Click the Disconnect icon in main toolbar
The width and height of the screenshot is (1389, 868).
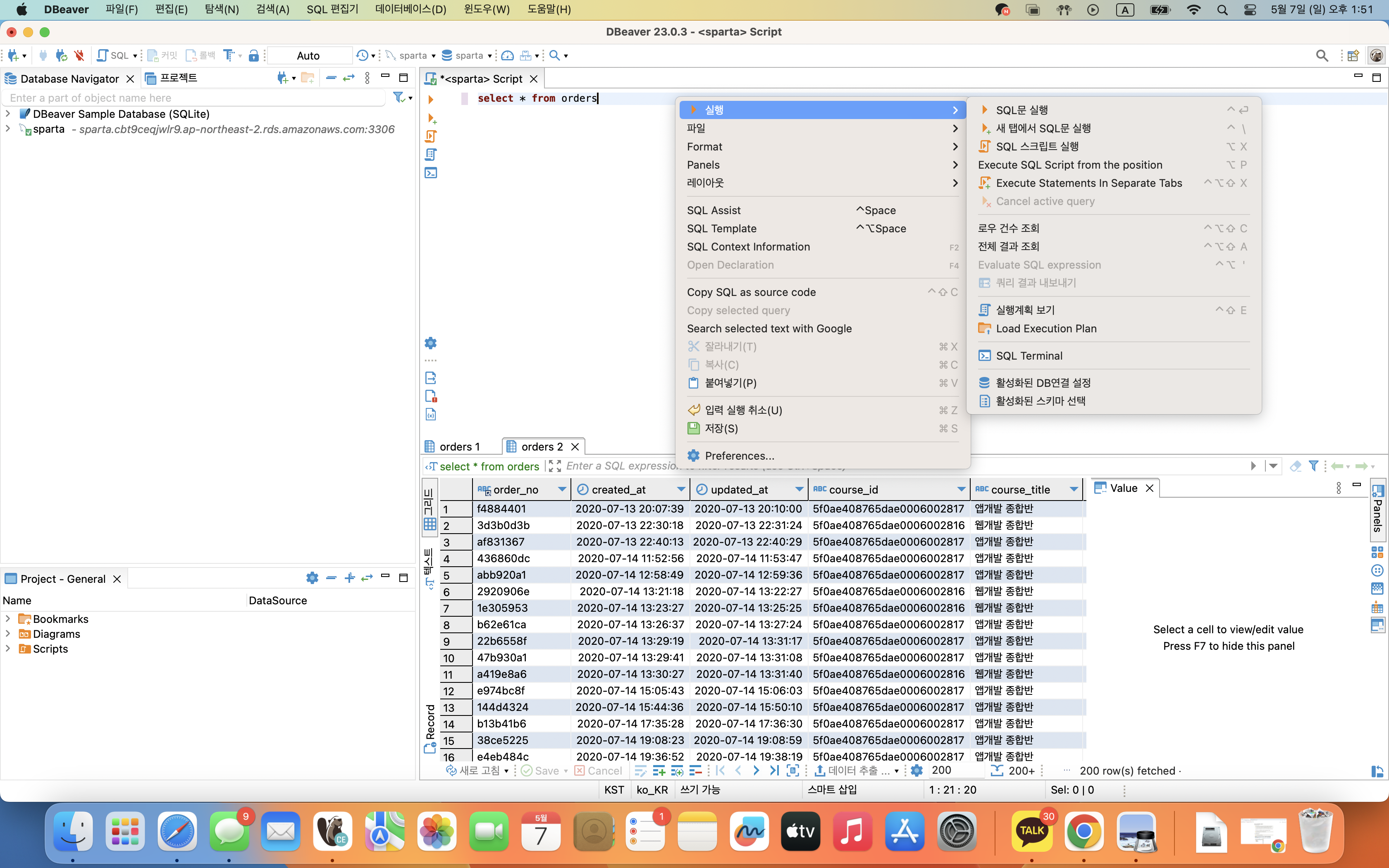coord(79,56)
